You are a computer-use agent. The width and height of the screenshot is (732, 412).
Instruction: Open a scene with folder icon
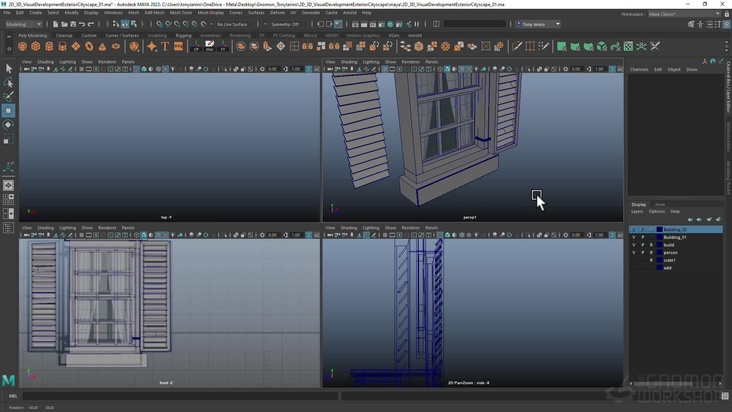tap(64, 24)
